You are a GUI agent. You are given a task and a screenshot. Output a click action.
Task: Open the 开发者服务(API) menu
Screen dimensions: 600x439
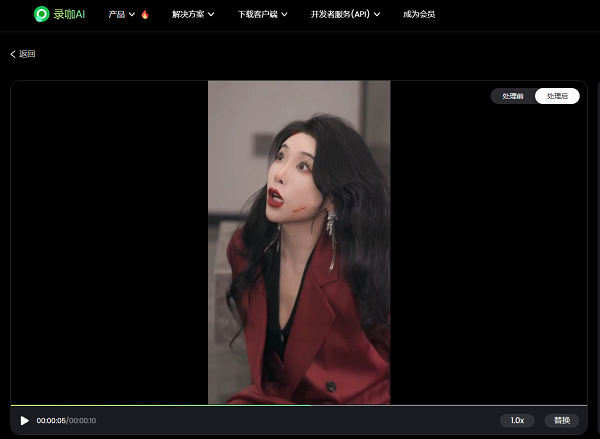(340, 15)
